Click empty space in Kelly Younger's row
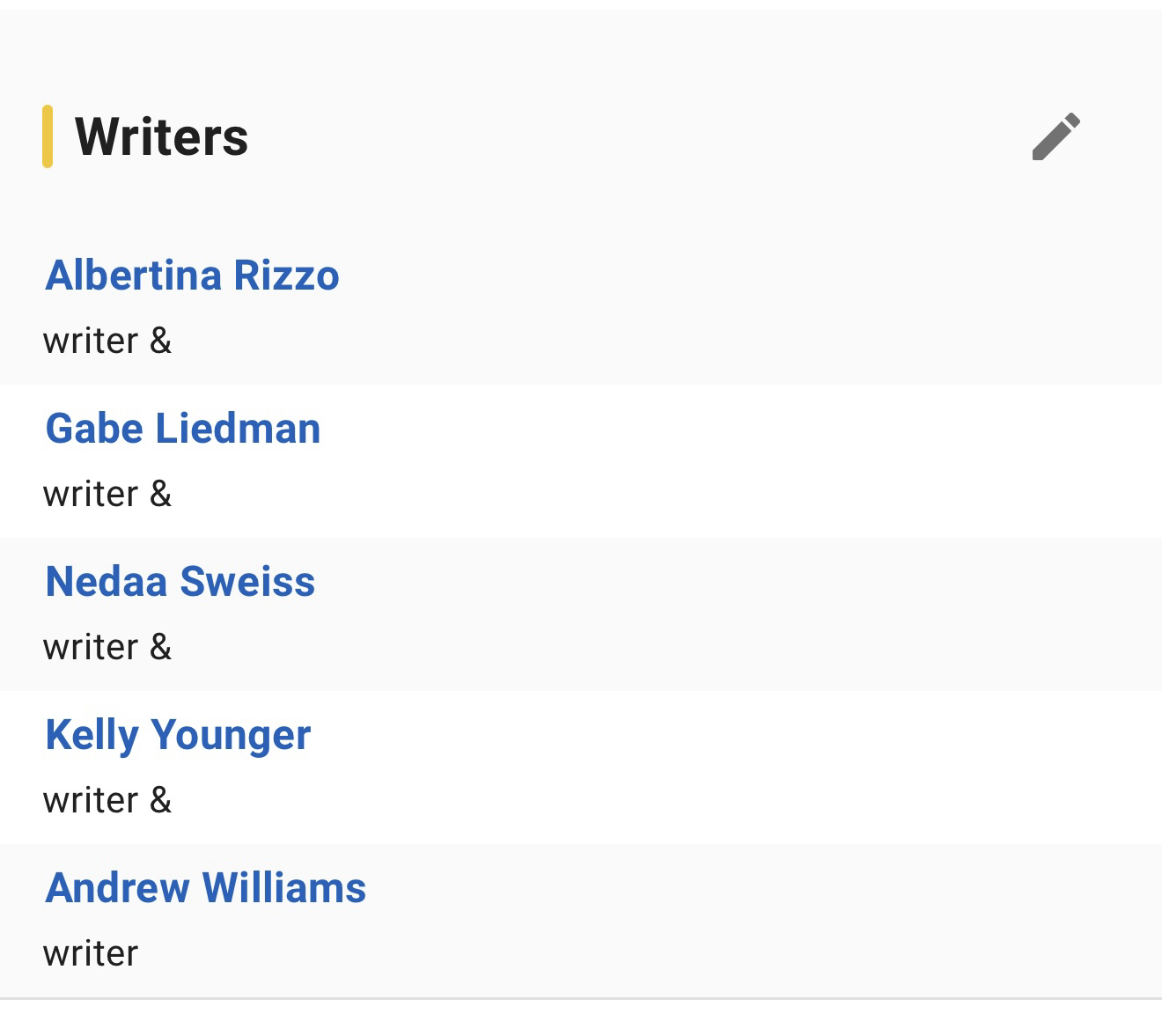The image size is (1162, 1036). click(704, 768)
